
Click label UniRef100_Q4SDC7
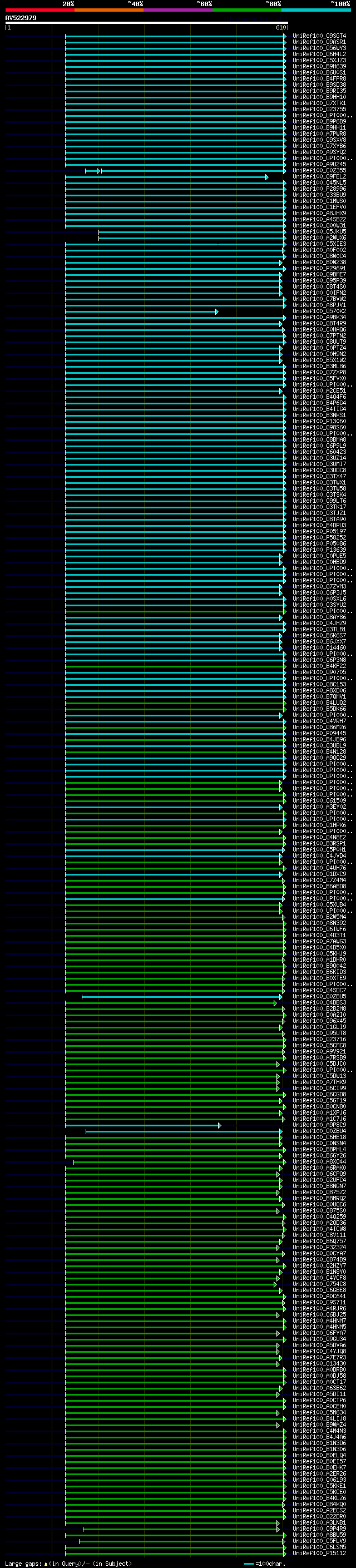[x=319, y=990]
